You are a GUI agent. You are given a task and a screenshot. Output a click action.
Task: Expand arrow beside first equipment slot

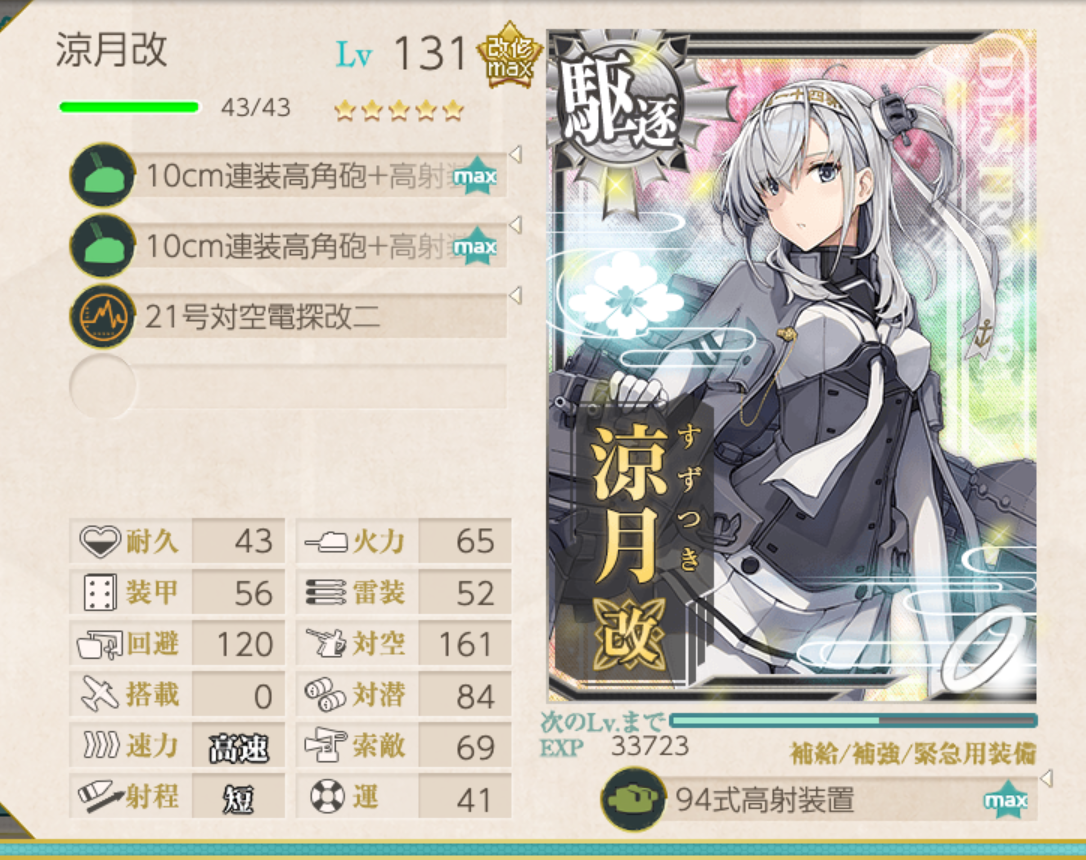coord(515,154)
